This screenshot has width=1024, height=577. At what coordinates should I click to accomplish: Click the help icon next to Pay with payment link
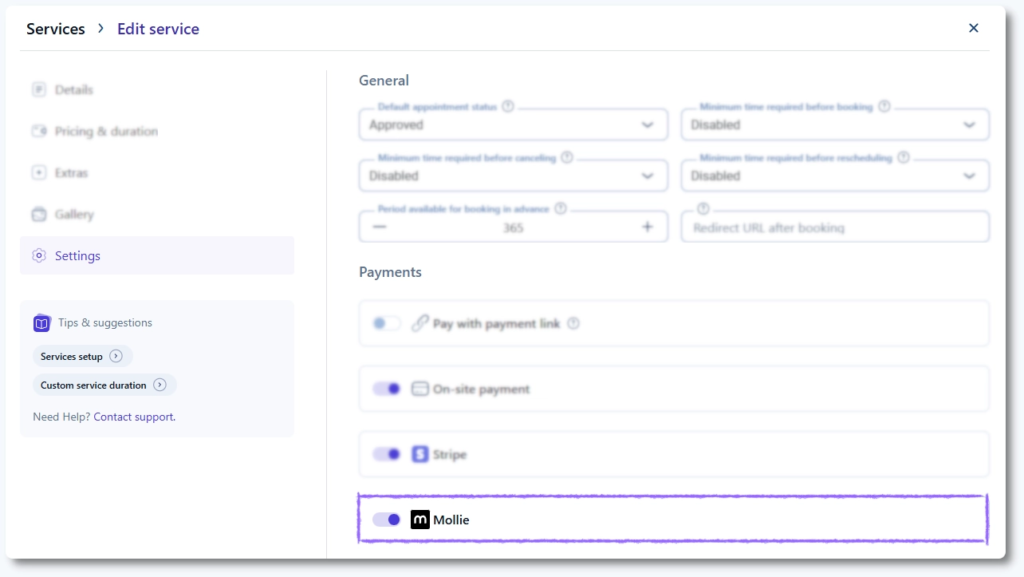(573, 324)
